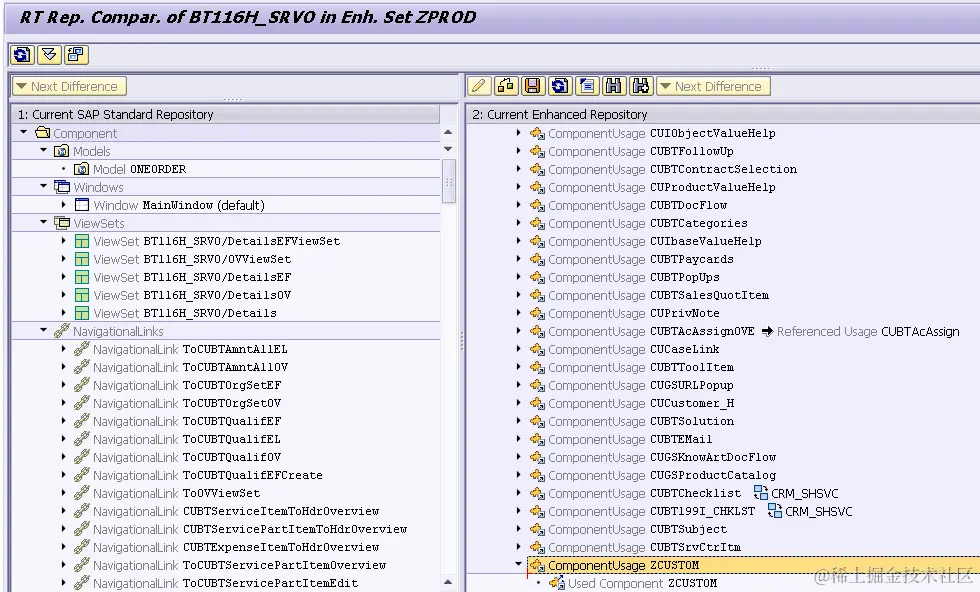Select ComponentUsage CUBTSalesQuotItem
The image size is (980, 592).
pos(659,295)
